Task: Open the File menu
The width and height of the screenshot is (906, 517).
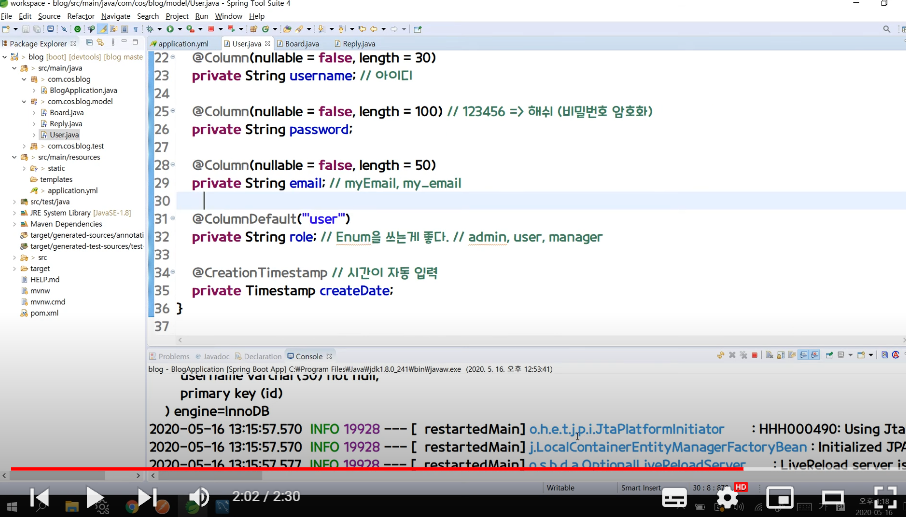Action: (x=6, y=16)
